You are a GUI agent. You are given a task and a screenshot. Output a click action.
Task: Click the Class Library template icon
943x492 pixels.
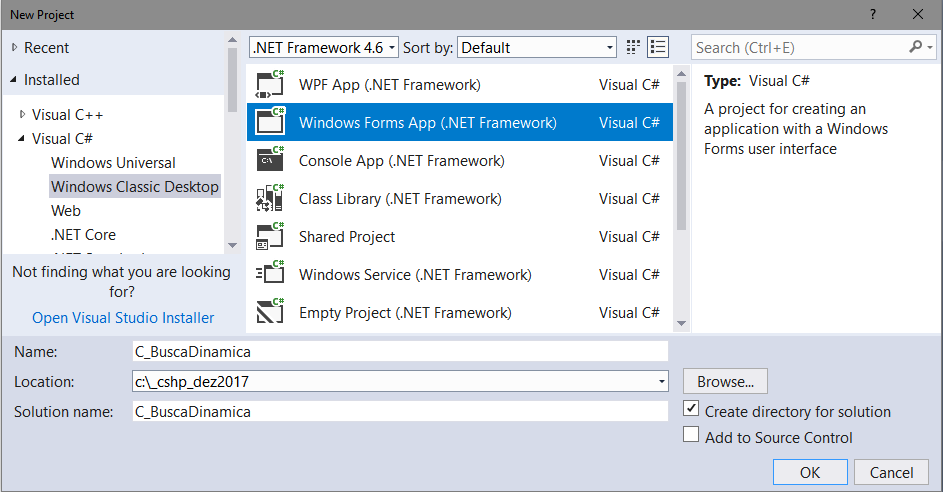pos(269,198)
